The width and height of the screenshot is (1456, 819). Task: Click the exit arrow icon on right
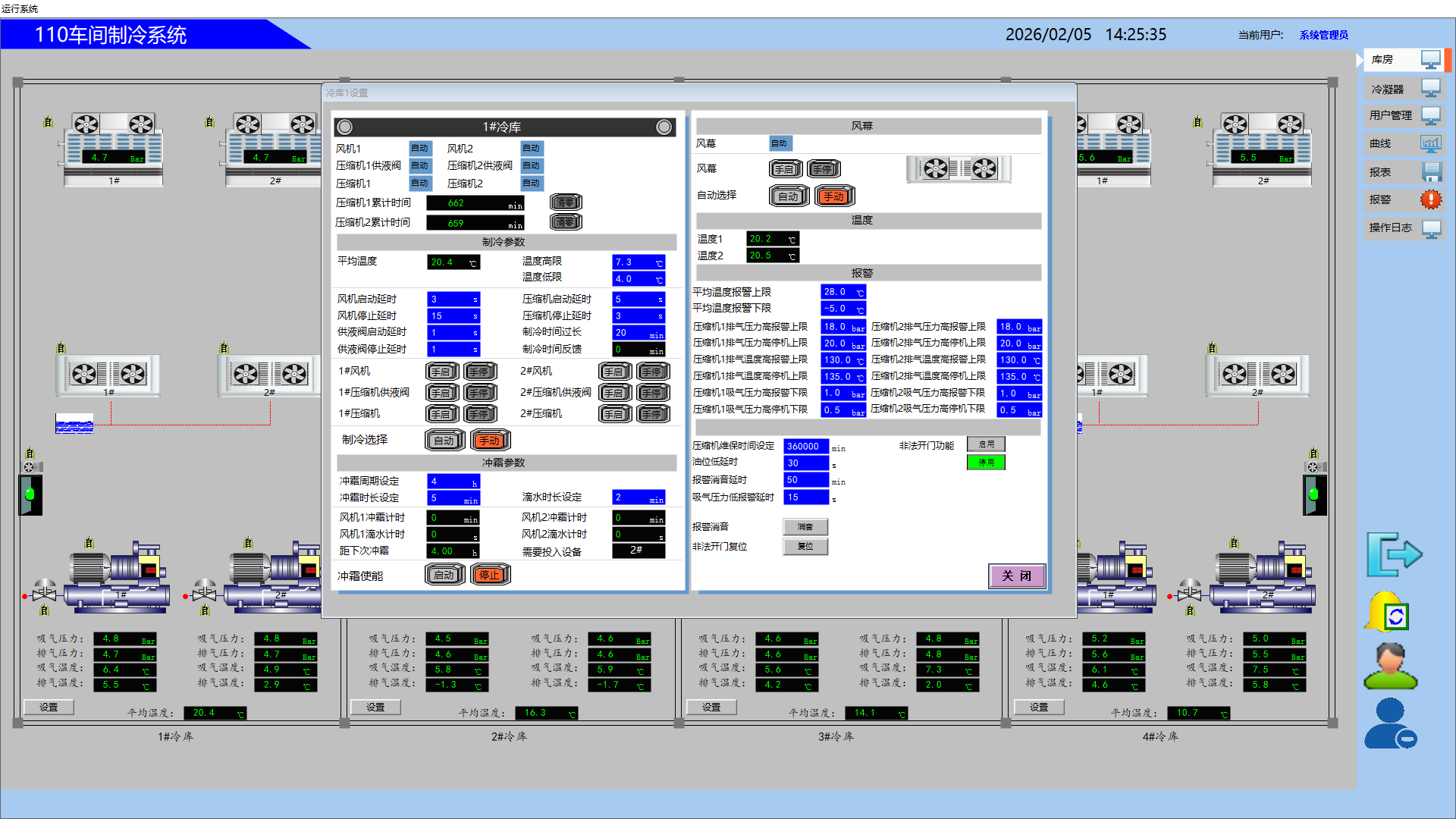(1394, 554)
